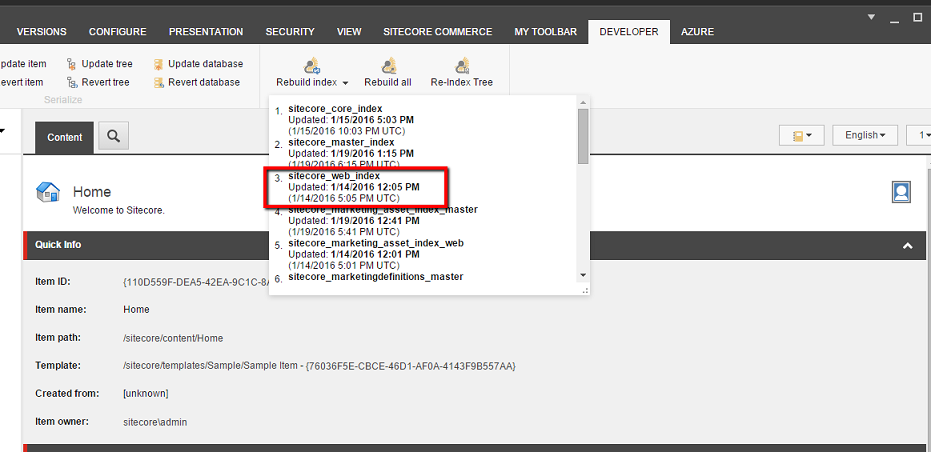Switch to the Presentation ribbon tab
Screen dimensions: 931x452
coord(205,32)
